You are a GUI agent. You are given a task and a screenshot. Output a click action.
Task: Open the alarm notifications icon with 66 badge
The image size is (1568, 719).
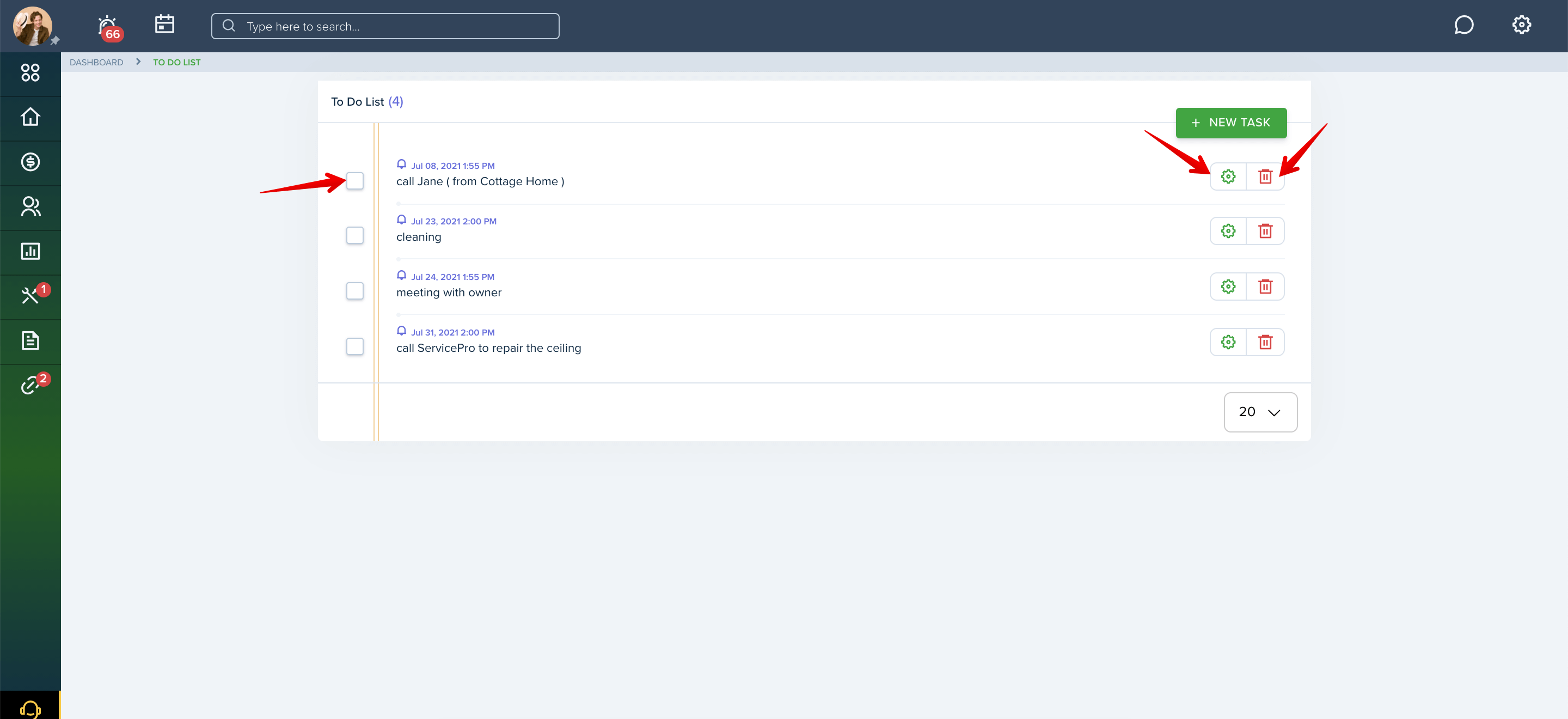pyautogui.click(x=109, y=27)
